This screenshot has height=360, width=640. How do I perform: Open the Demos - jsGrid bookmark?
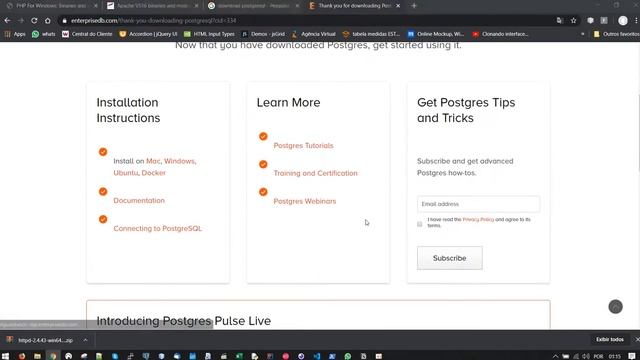pos(263,34)
